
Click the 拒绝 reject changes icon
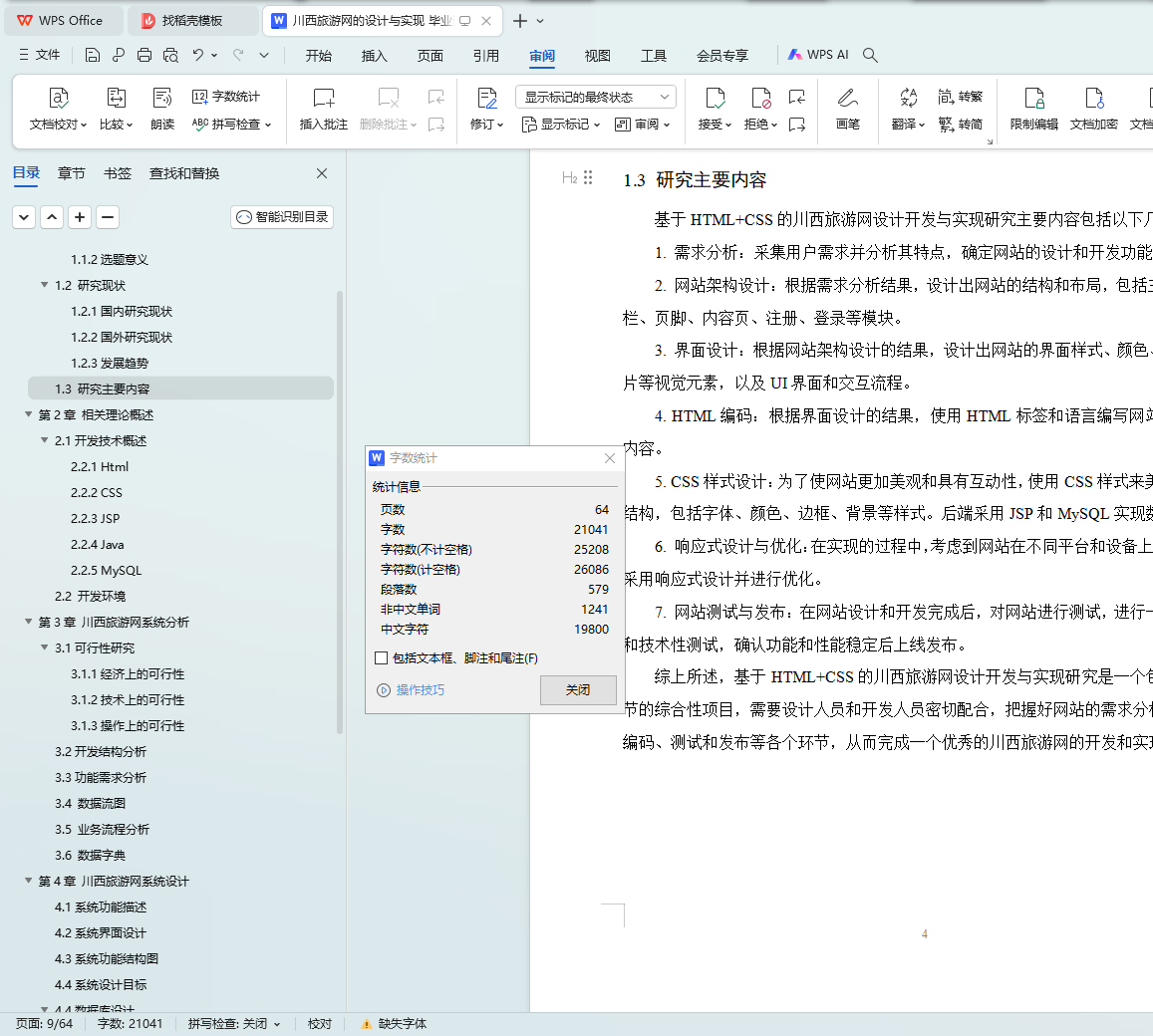pos(760,98)
